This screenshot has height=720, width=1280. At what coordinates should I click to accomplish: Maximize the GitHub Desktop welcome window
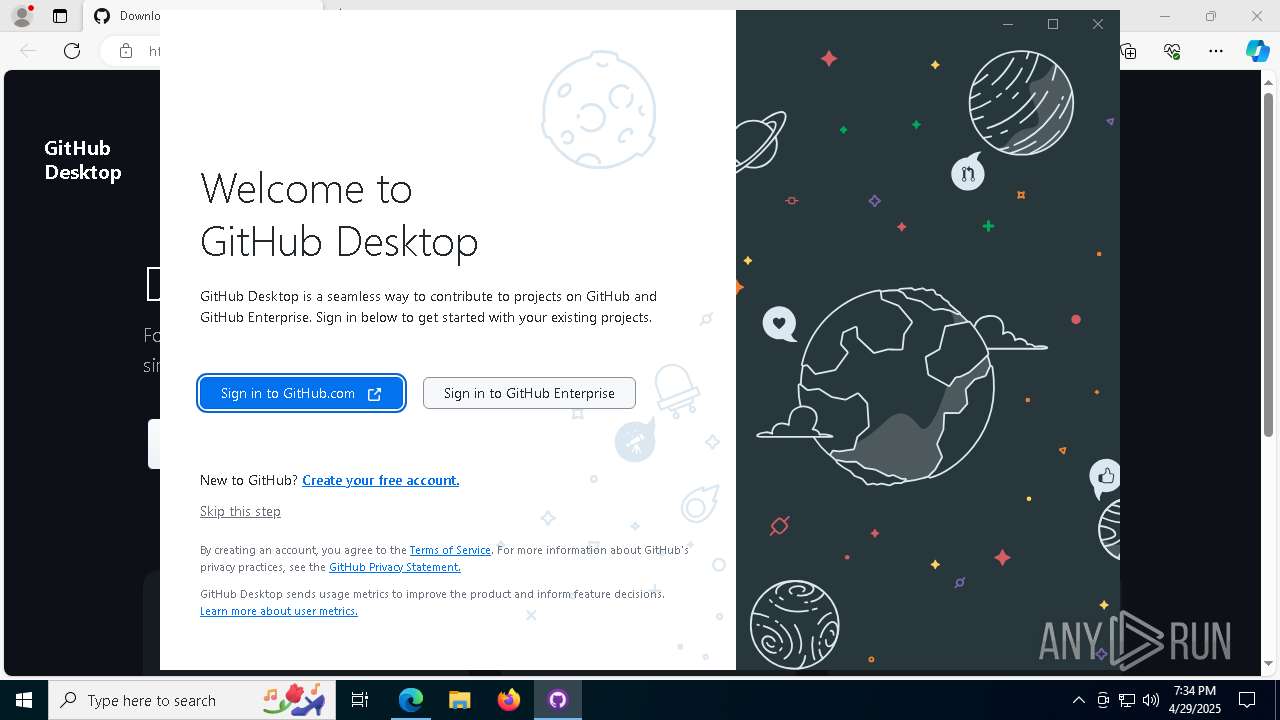click(1053, 24)
